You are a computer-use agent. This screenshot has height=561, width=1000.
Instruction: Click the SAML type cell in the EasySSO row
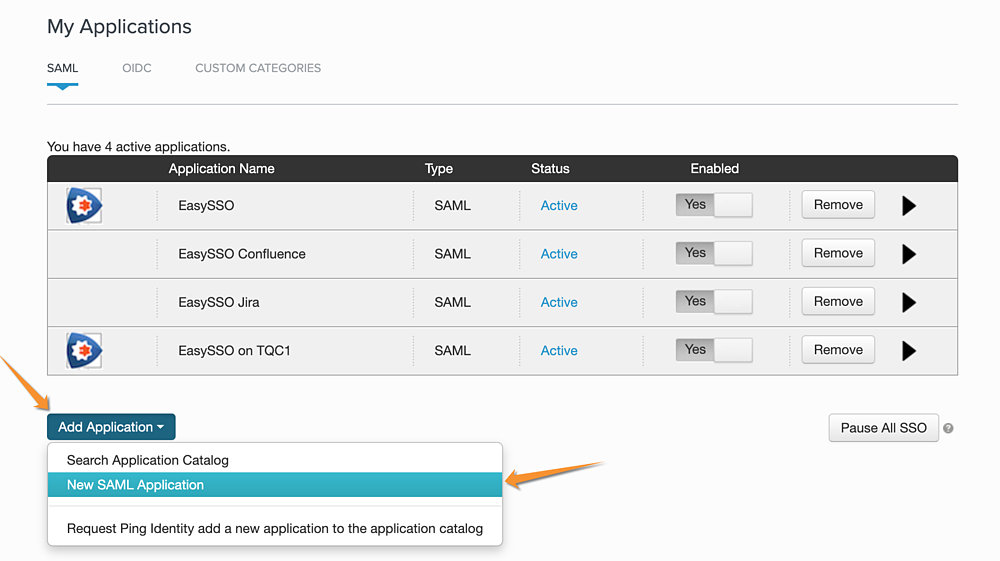[453, 205]
